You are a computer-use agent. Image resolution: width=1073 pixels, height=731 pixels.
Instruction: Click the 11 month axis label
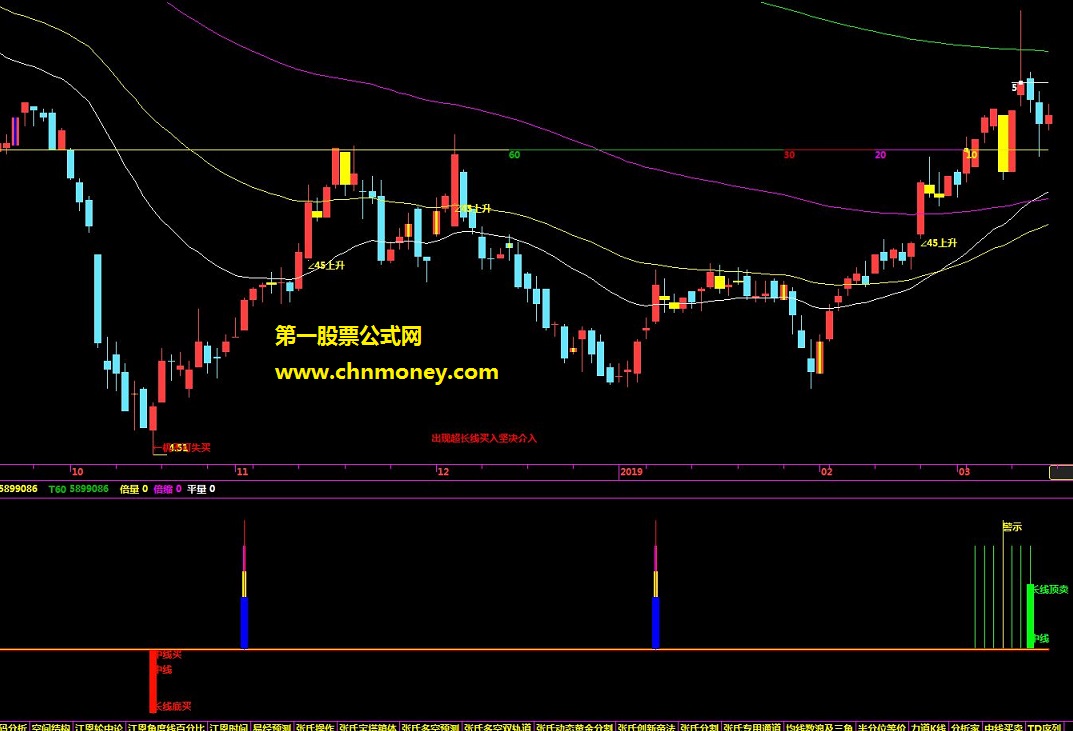(242, 472)
